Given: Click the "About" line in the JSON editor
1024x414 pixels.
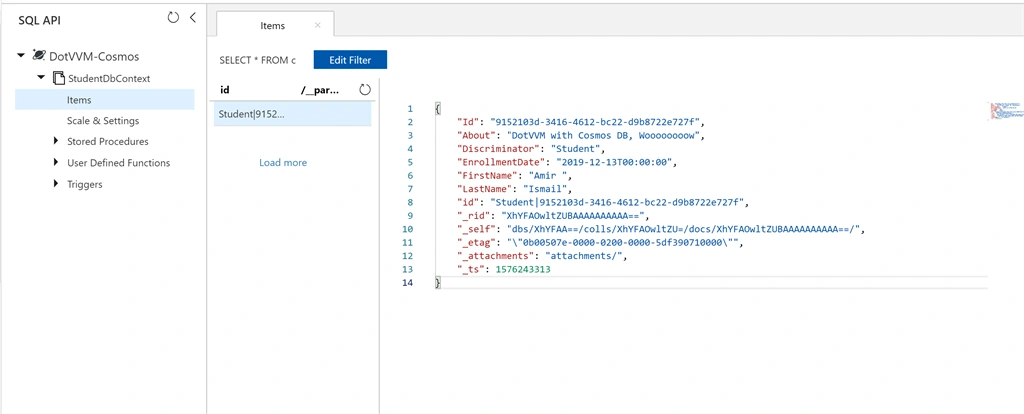Looking at the screenshot, I should [x=581, y=135].
